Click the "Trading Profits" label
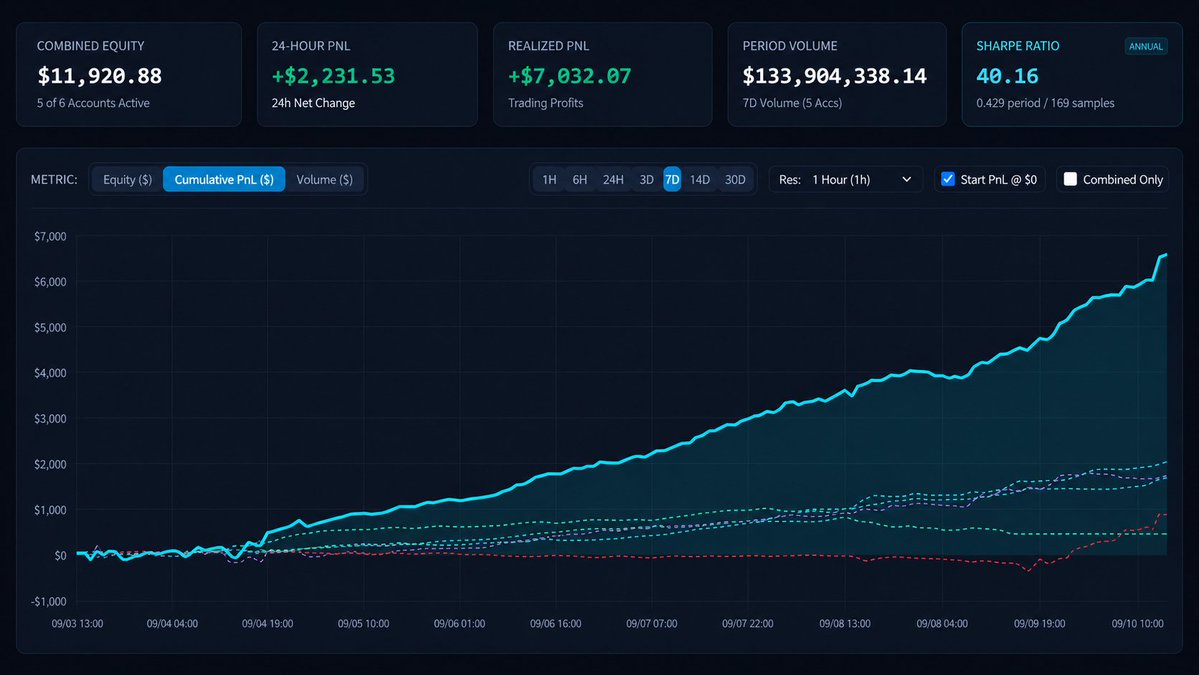Image resolution: width=1199 pixels, height=675 pixels. 545,103
